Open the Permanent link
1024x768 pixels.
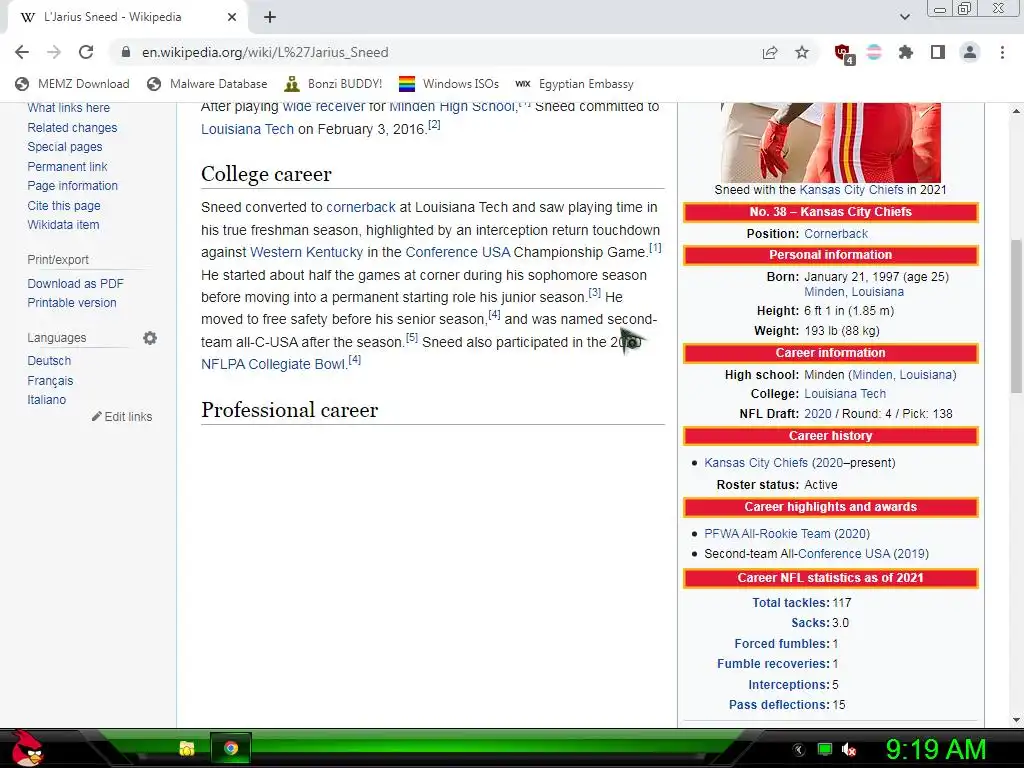(x=67, y=167)
